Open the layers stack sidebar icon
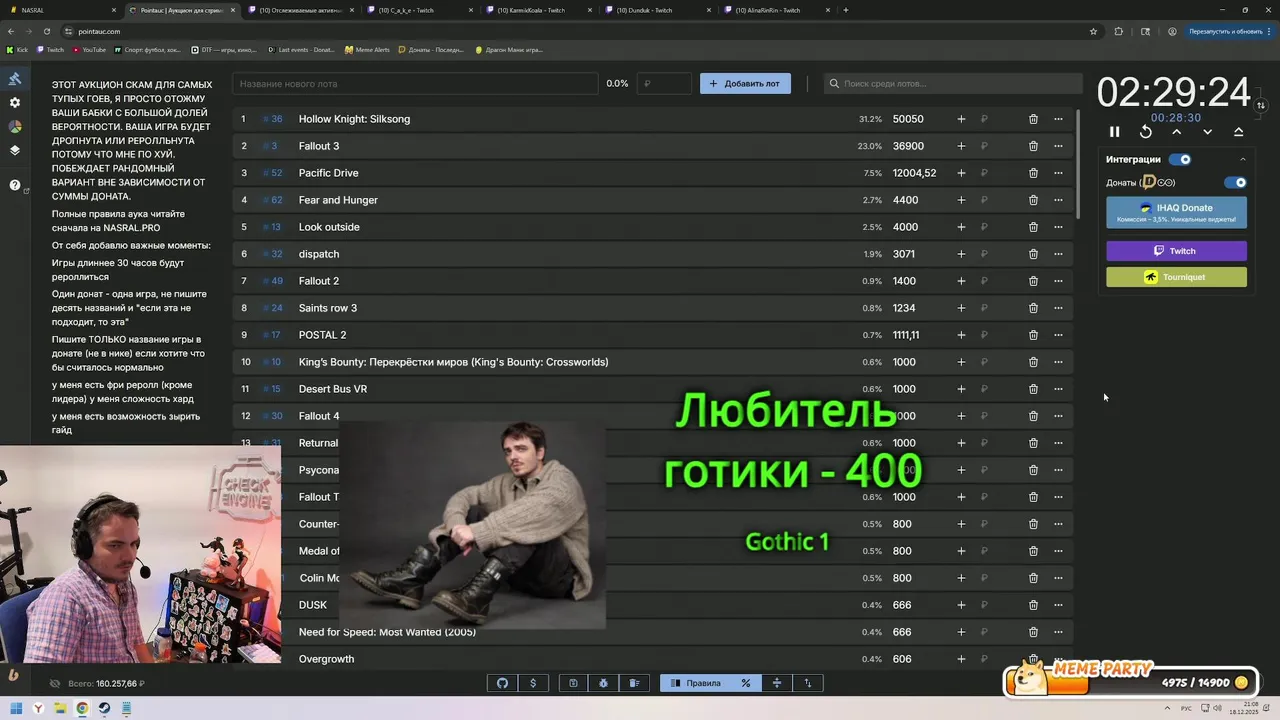 click(x=15, y=151)
